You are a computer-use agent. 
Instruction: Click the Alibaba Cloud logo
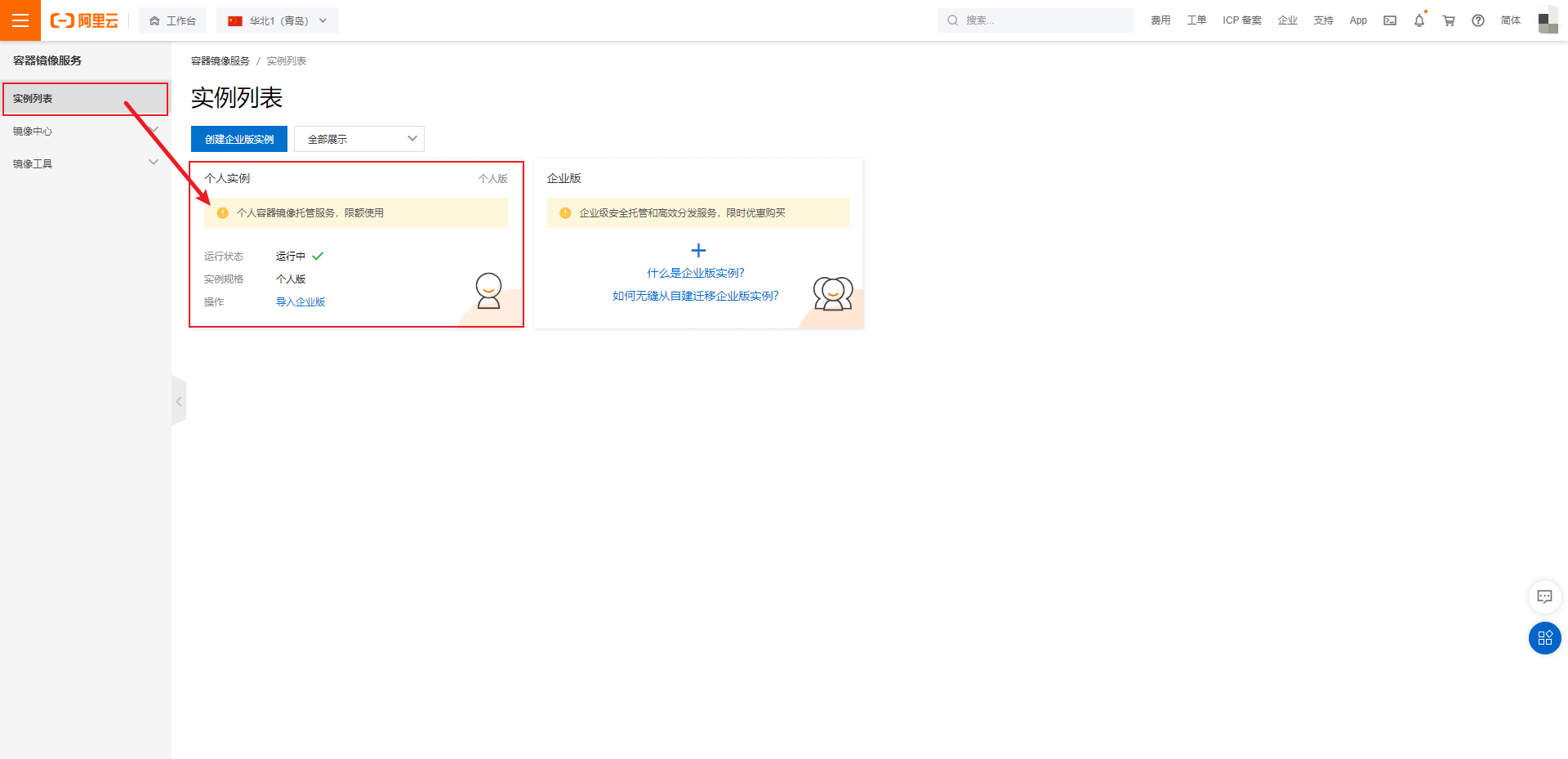coord(84,20)
